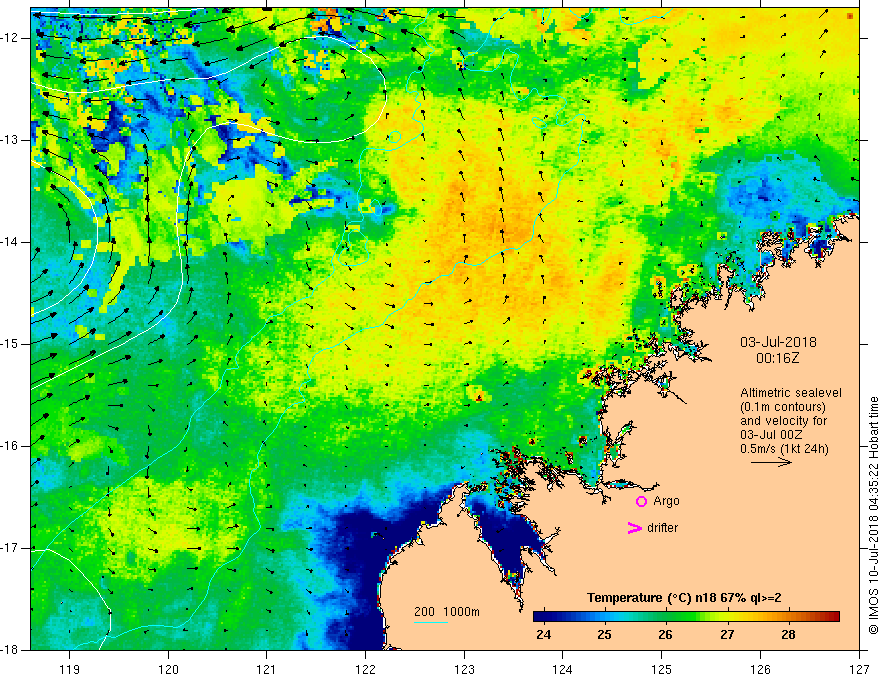Click colorbar tick label '24'
880x680 pixels.
(x=543, y=635)
